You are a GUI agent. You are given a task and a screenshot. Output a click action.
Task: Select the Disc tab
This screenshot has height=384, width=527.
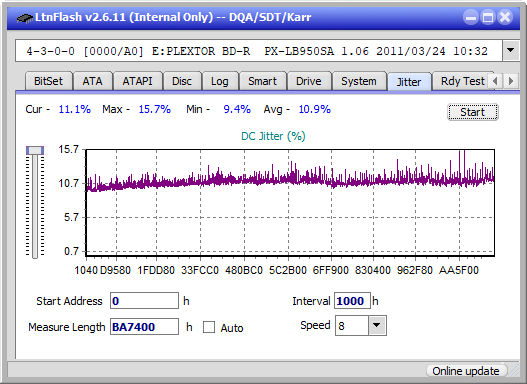[182, 81]
